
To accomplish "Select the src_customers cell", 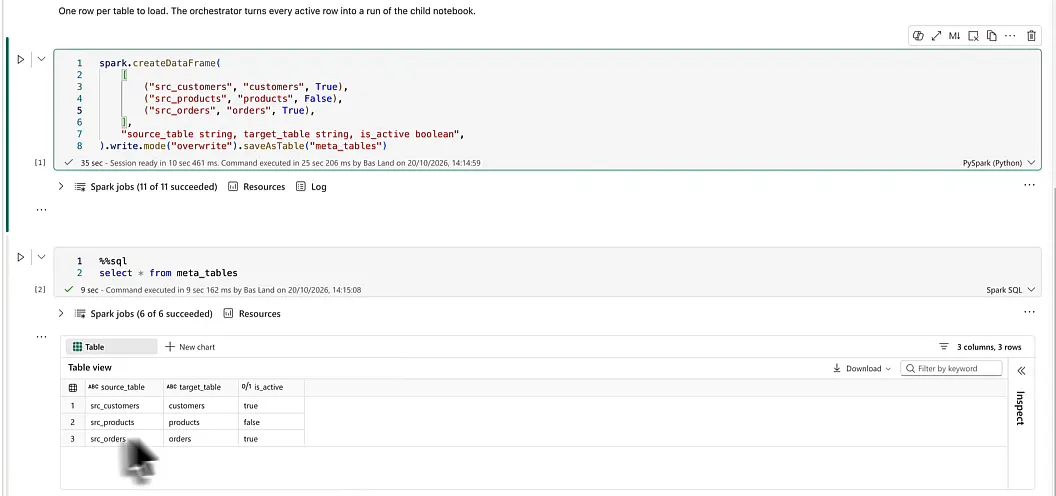I will click(124, 406).
